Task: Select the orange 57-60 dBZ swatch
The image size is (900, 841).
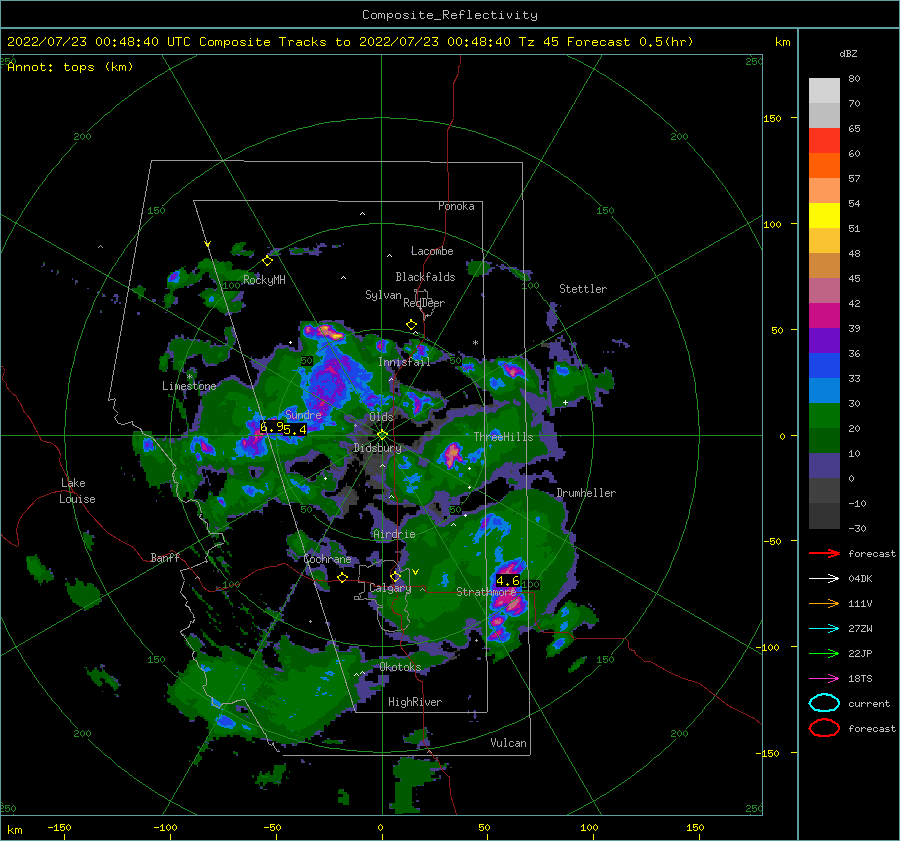Action: (824, 166)
